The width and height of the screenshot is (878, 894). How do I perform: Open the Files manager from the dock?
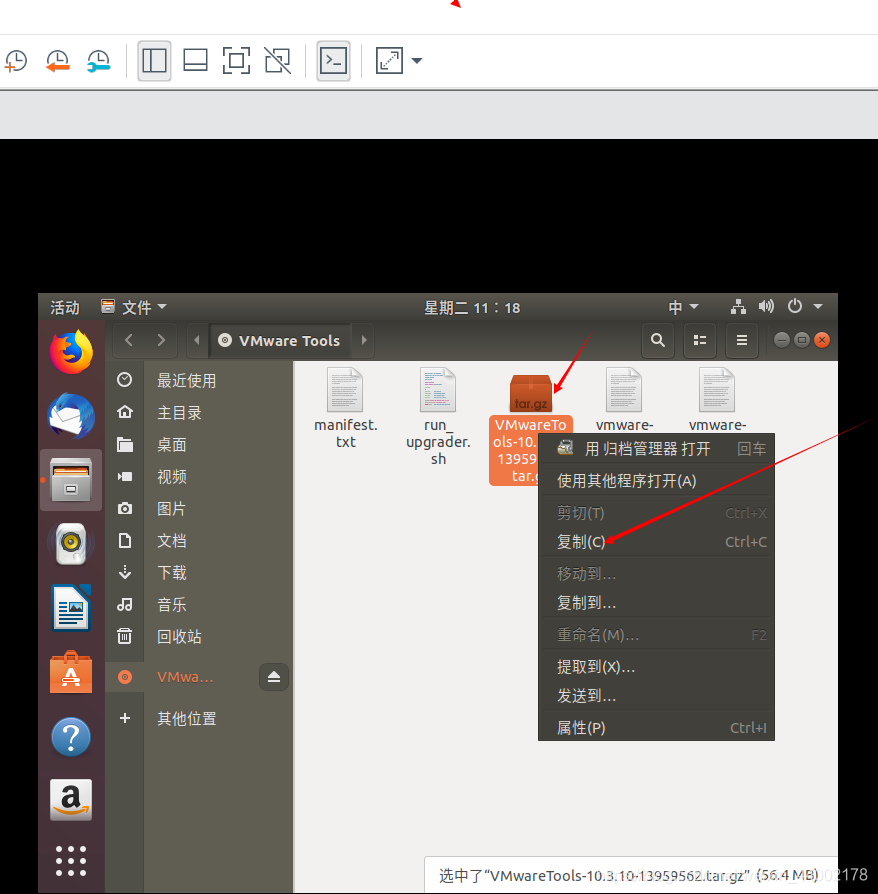click(x=71, y=480)
